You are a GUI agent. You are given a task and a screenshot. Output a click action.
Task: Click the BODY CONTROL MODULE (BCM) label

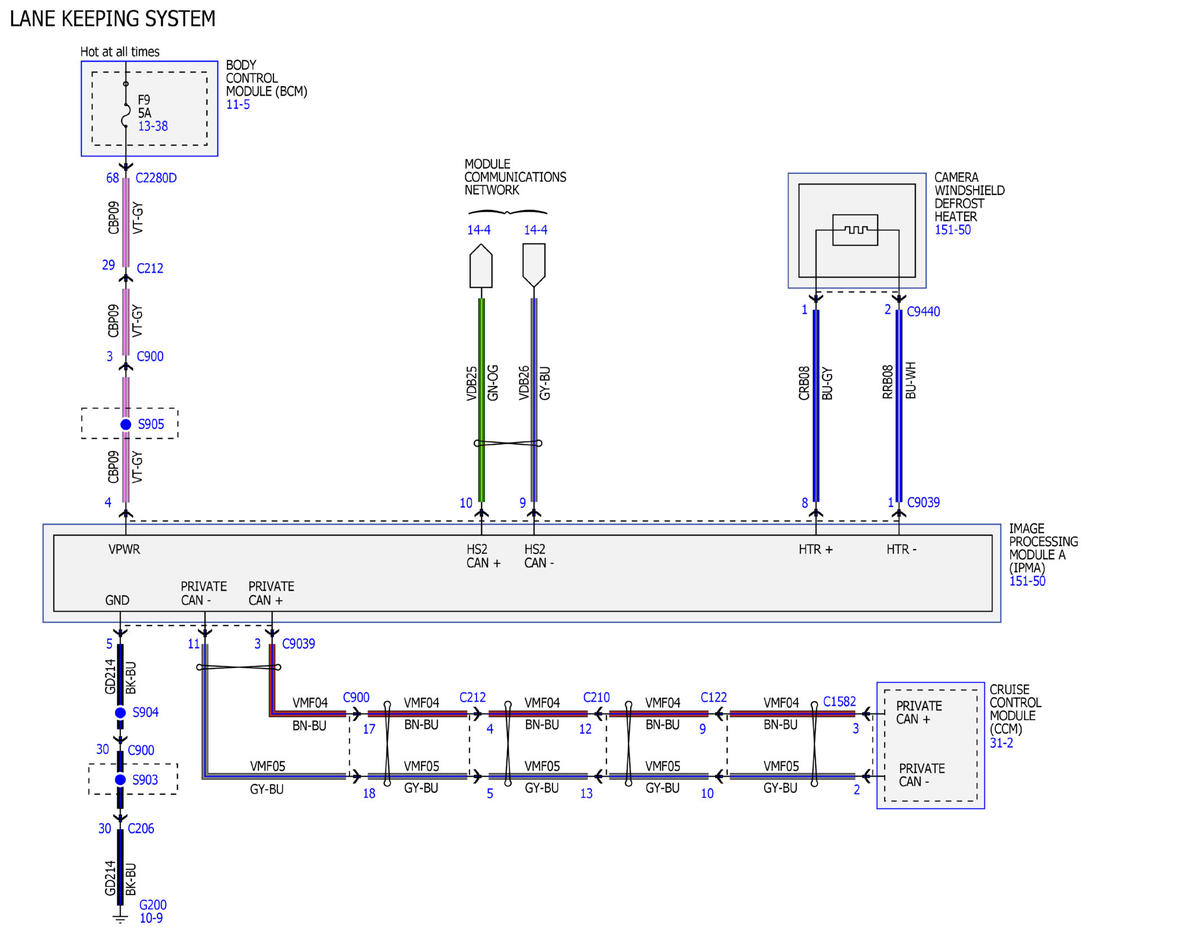(266, 78)
